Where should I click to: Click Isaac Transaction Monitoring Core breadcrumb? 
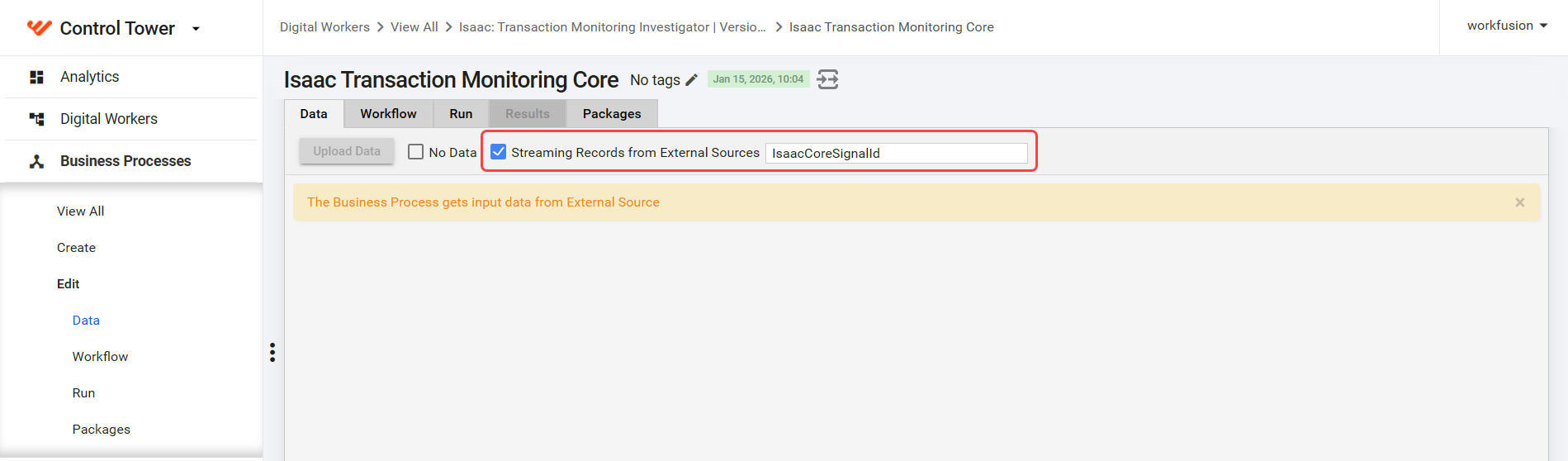[x=892, y=27]
